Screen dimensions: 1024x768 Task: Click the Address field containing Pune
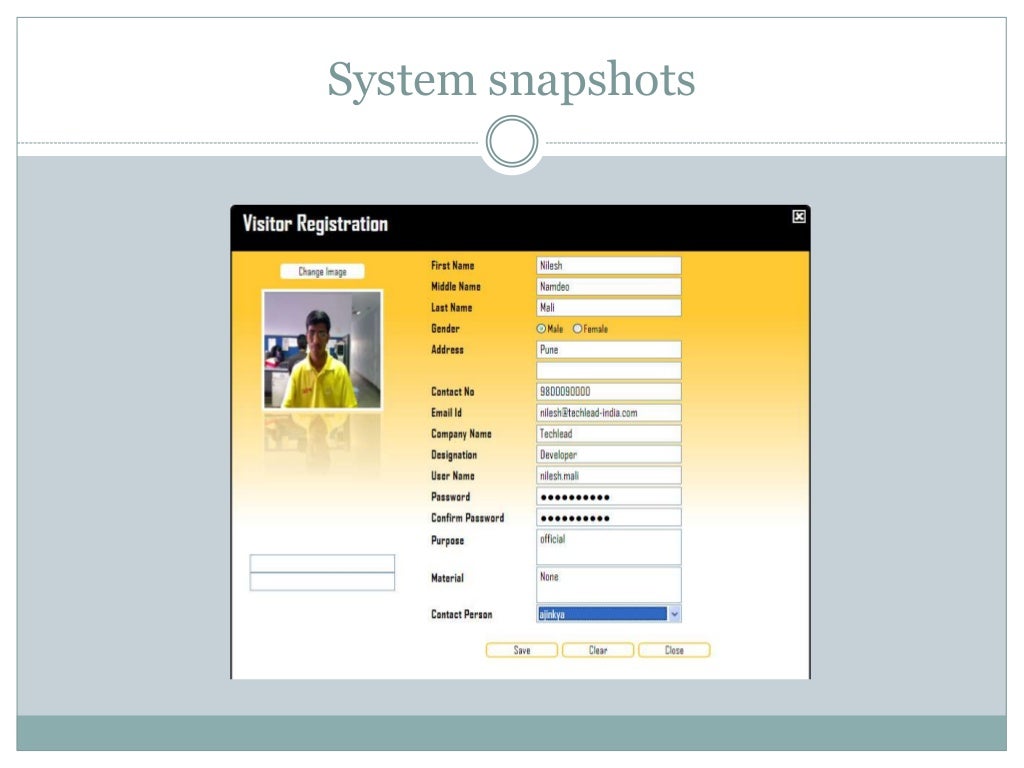click(x=609, y=350)
